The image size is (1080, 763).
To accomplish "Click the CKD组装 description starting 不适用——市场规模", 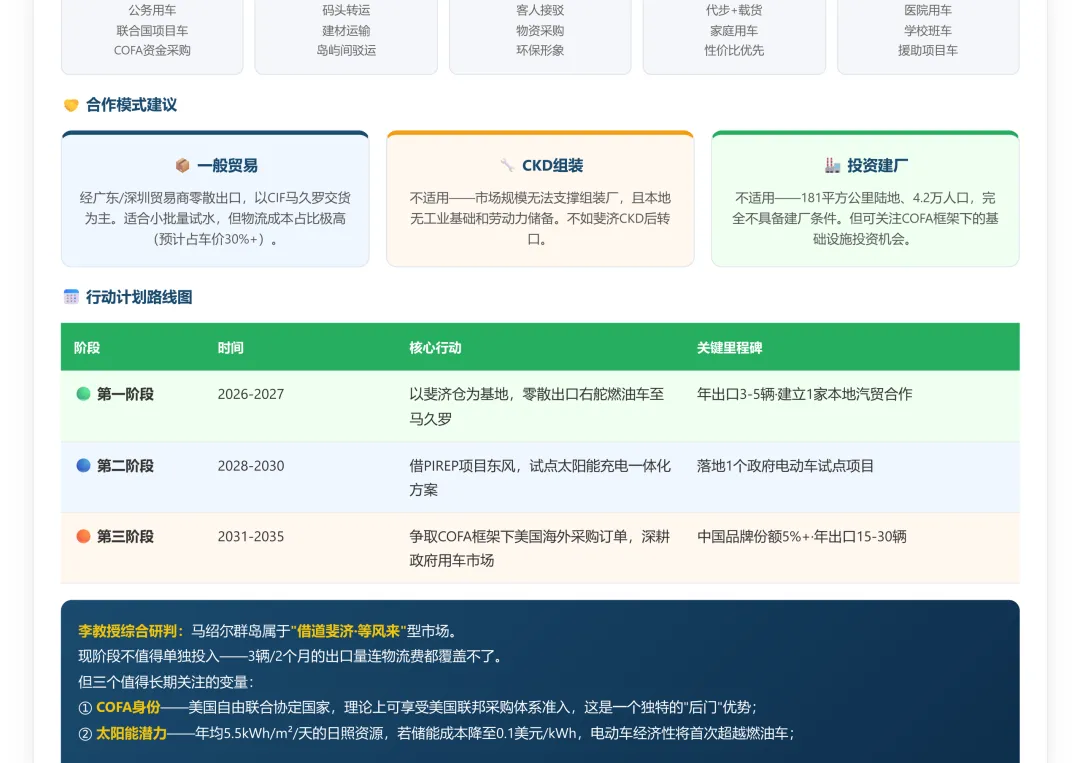I will pyautogui.click(x=540, y=218).
